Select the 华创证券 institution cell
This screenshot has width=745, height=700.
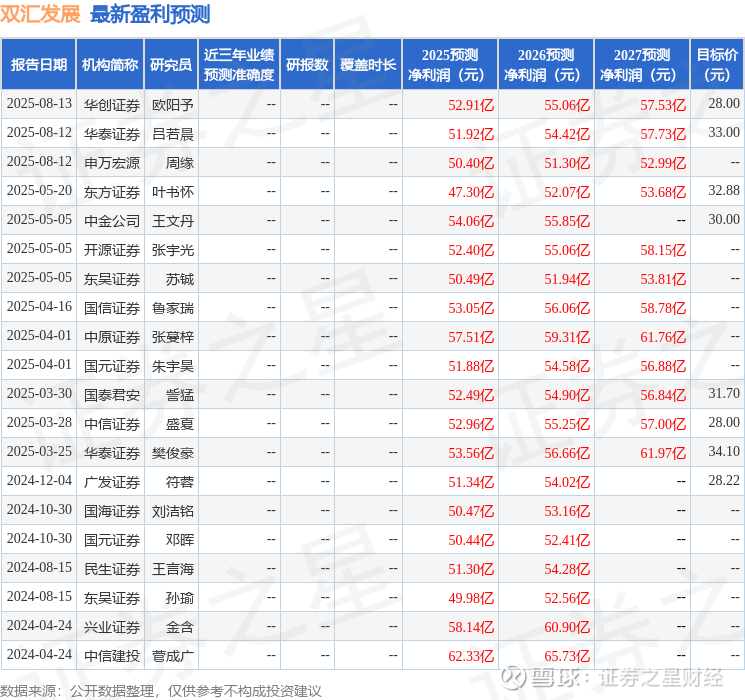click(x=112, y=105)
